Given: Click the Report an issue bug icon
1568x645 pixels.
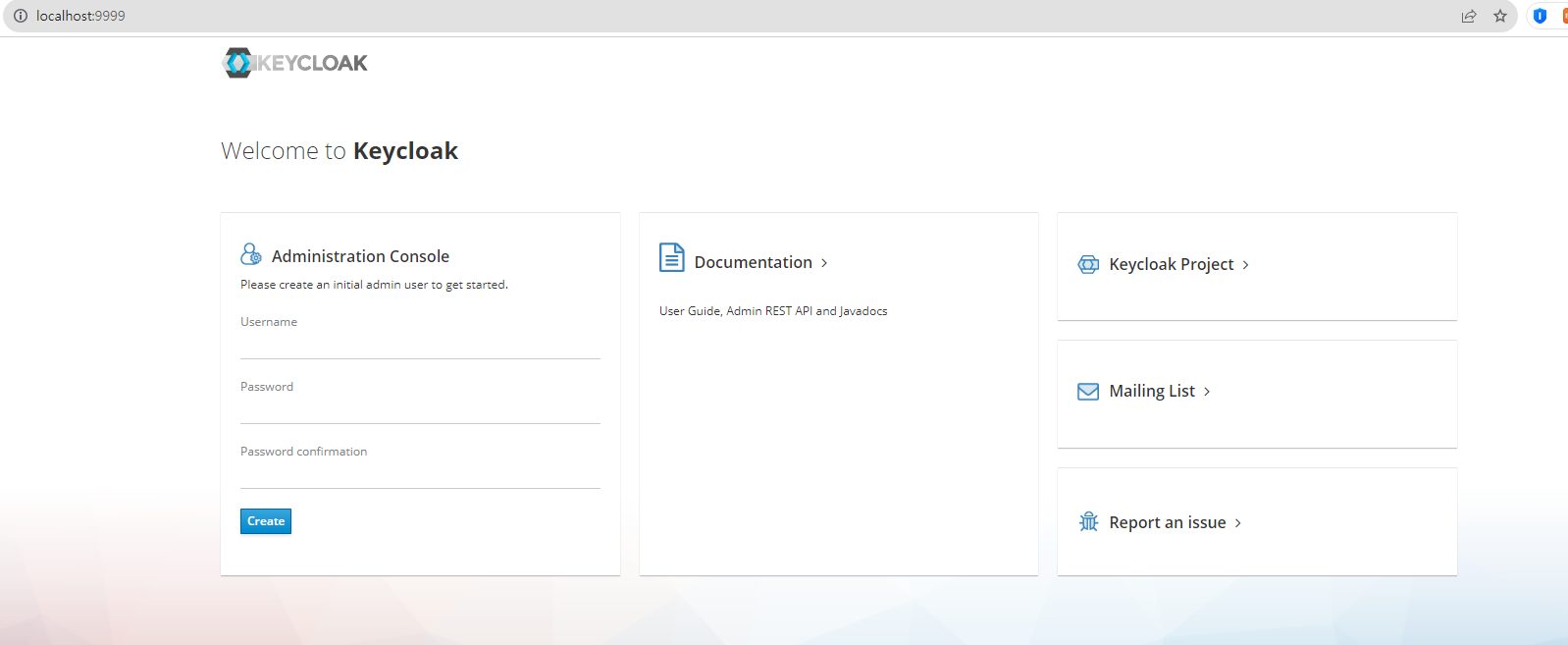Looking at the screenshot, I should tap(1088, 521).
